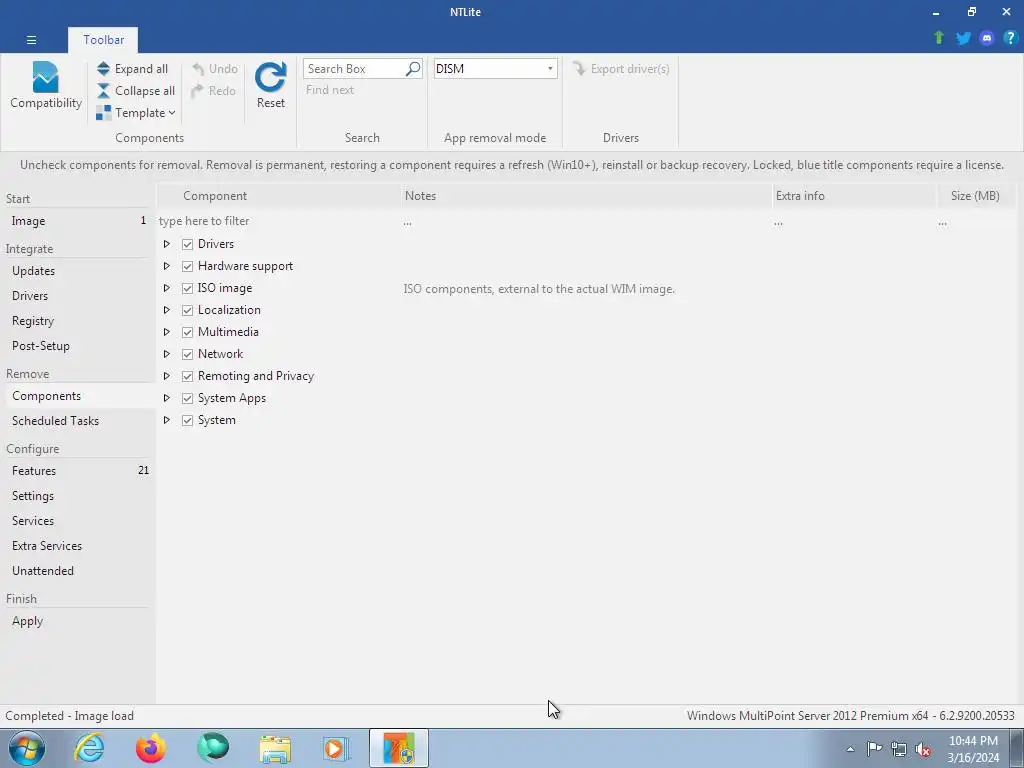Uncheck the System Apps checkbox
The image size is (1024, 768).
187,398
